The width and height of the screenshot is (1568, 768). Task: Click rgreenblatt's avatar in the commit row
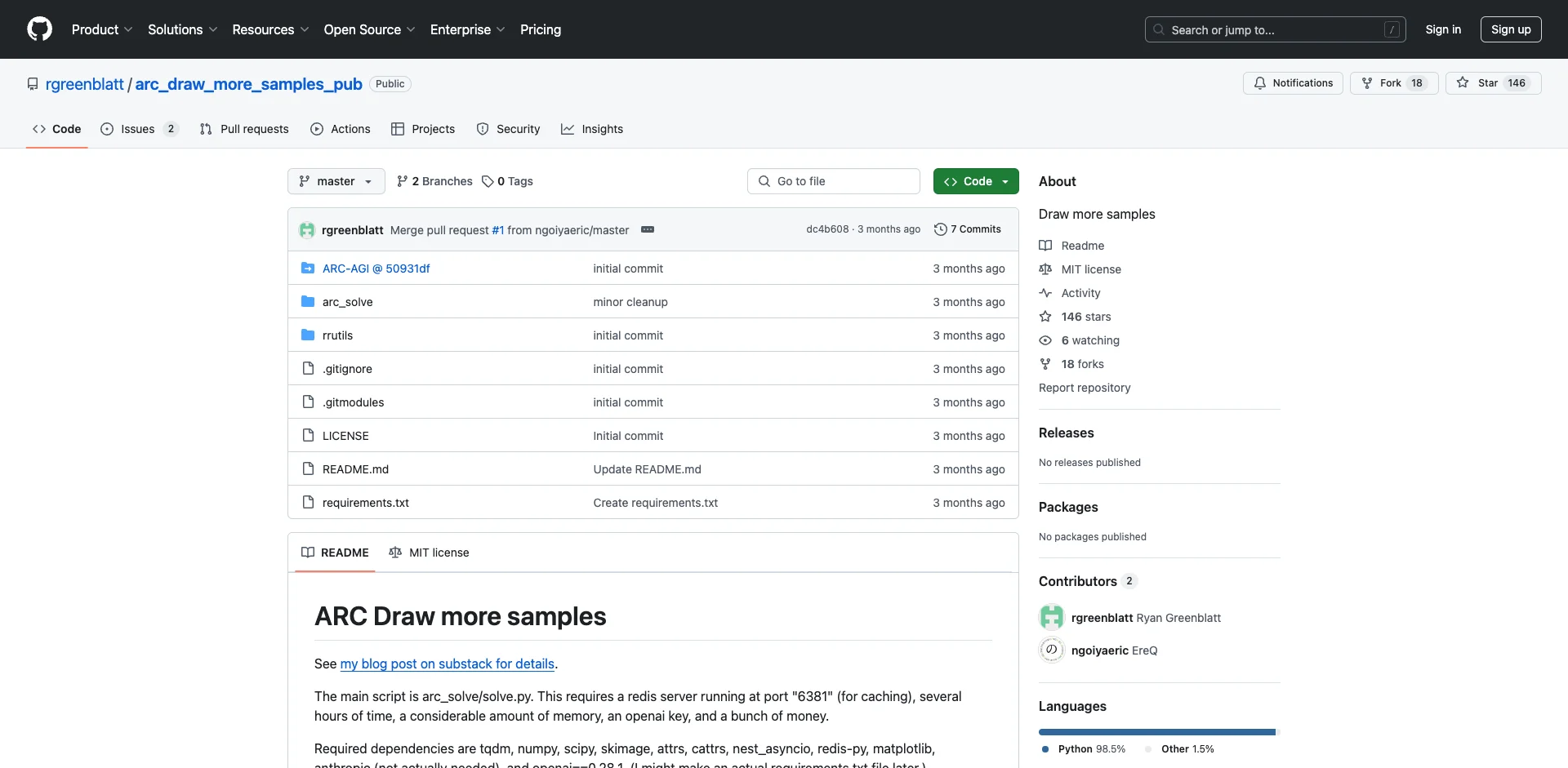pyautogui.click(x=307, y=230)
